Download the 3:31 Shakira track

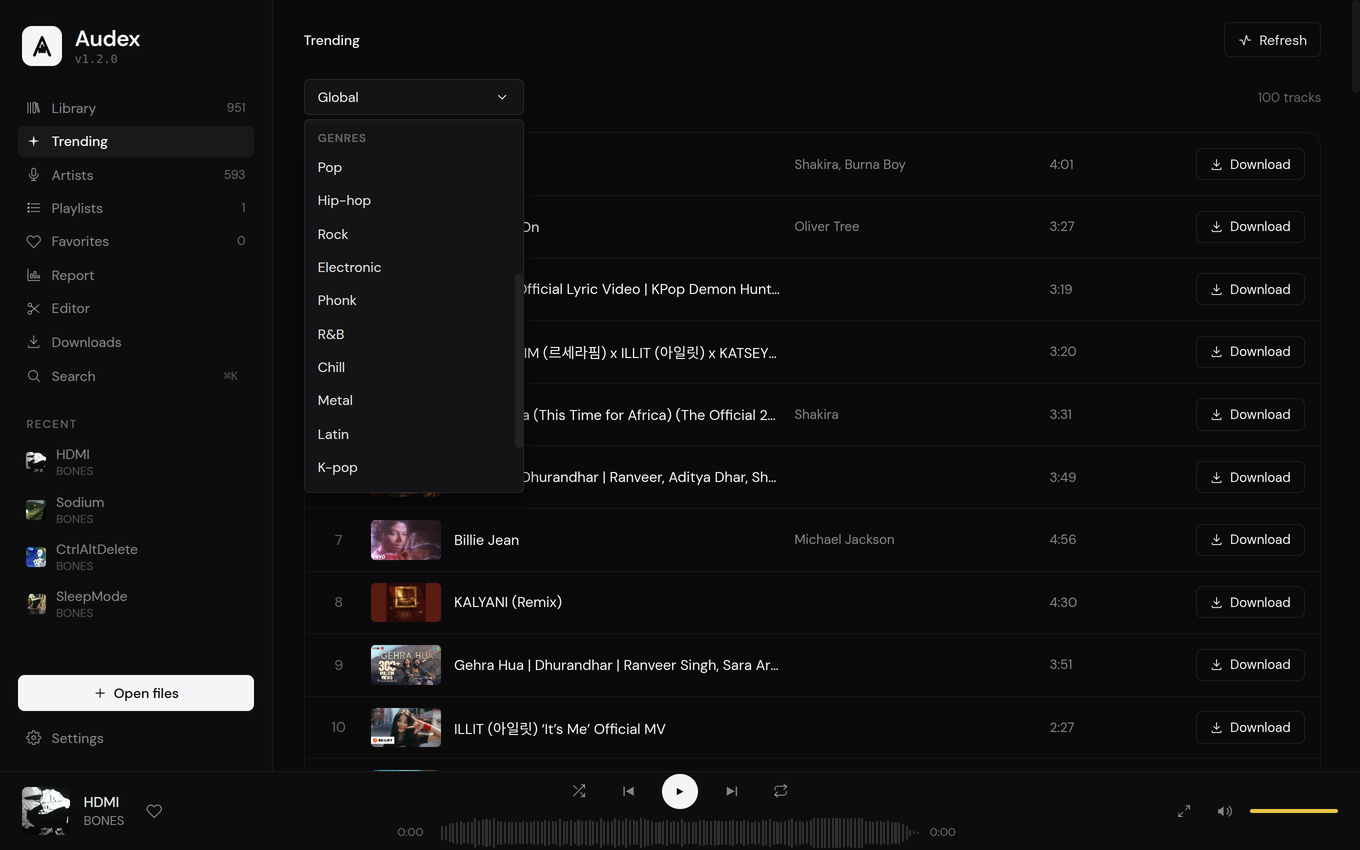[1250, 414]
